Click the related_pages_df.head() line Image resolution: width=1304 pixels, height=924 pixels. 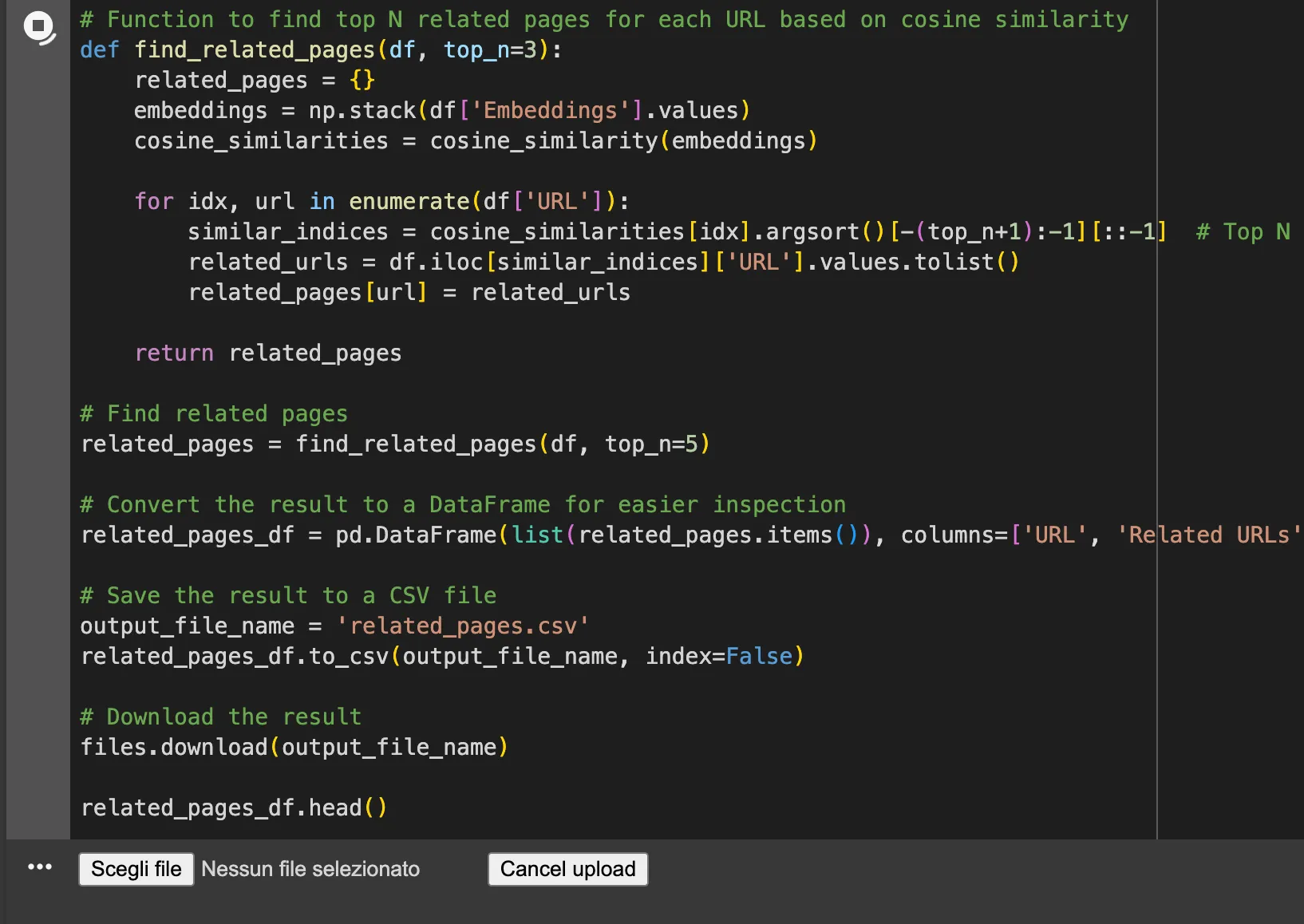233,808
